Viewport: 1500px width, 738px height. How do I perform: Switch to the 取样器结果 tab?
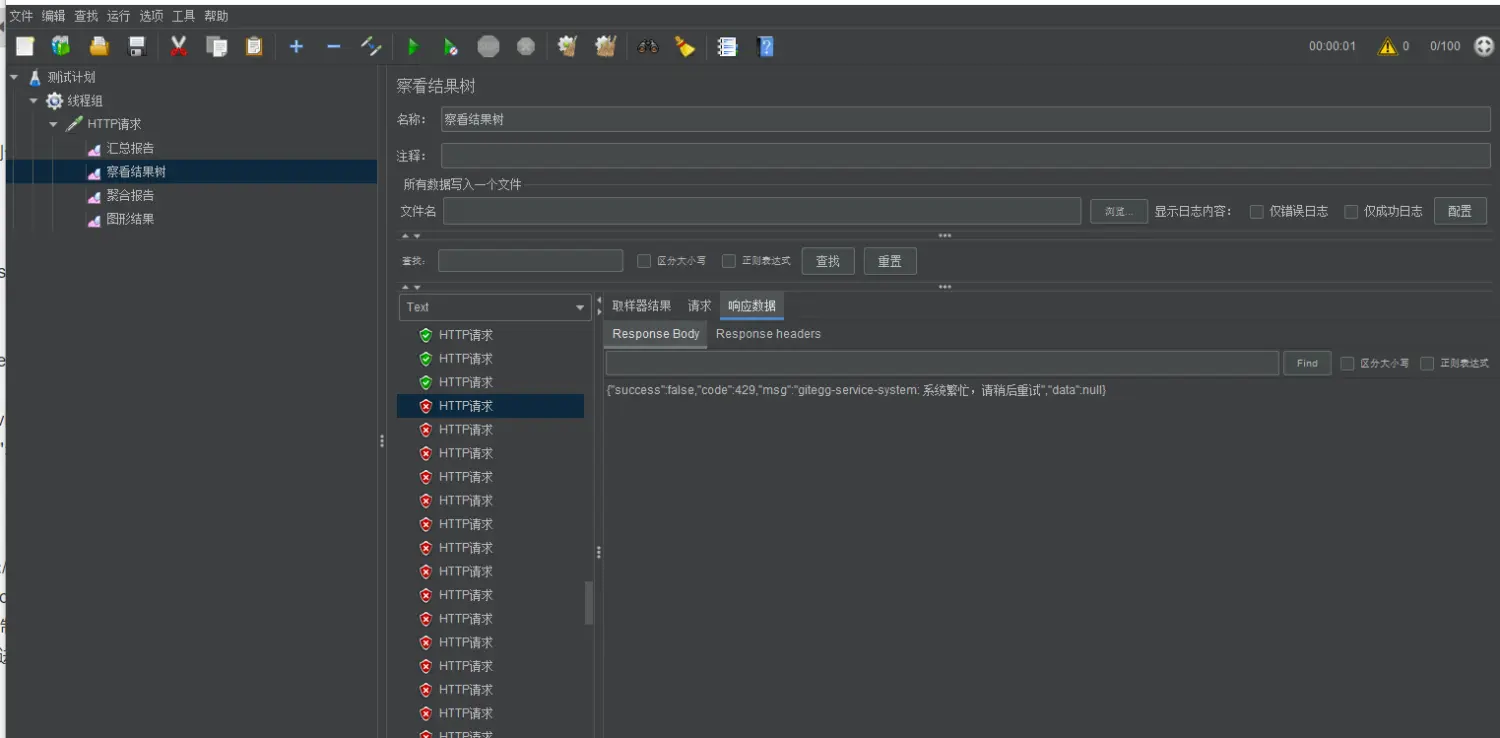pyautogui.click(x=642, y=306)
